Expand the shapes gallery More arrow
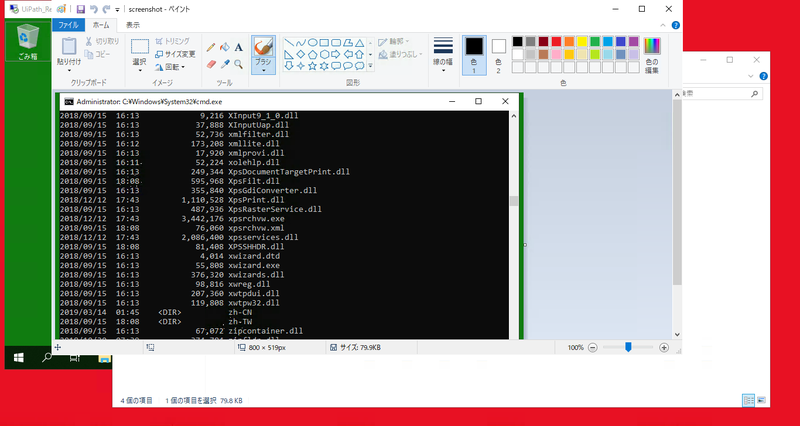Viewport: 800px width, 426px height. 370,66
